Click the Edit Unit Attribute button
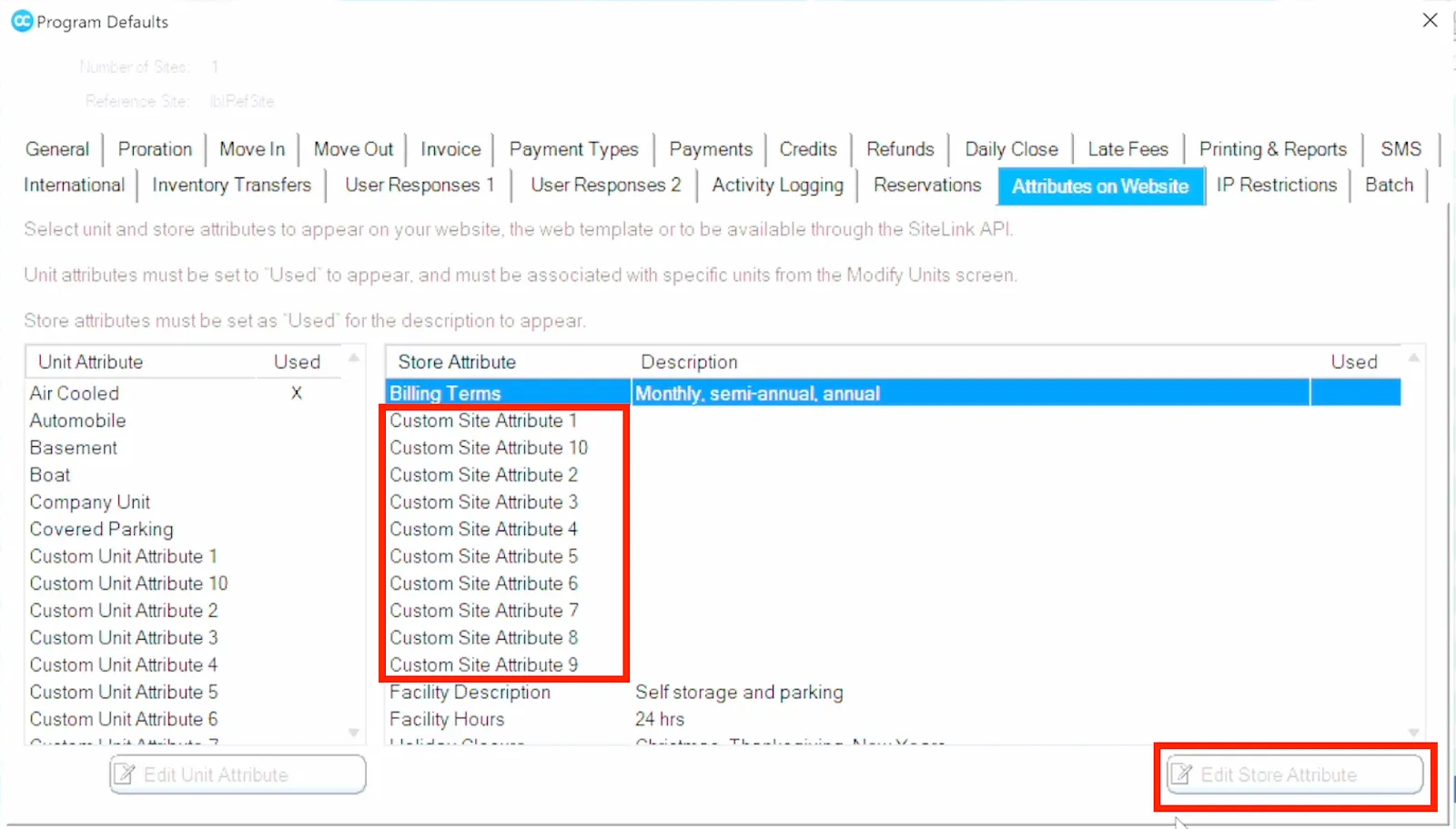 tap(238, 774)
